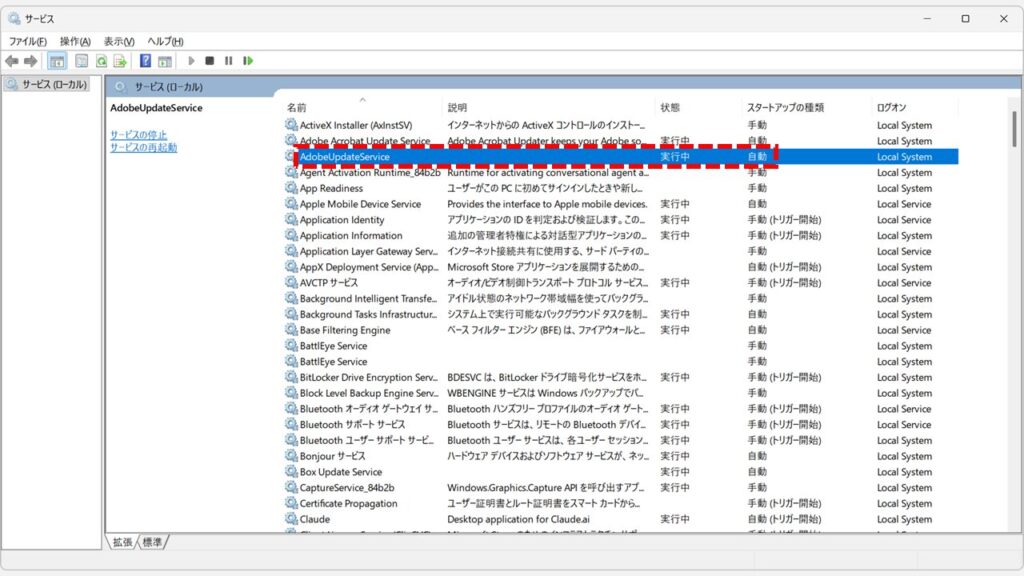Open the 操作(A) menu
This screenshot has width=1024, height=576.
[x=75, y=41]
